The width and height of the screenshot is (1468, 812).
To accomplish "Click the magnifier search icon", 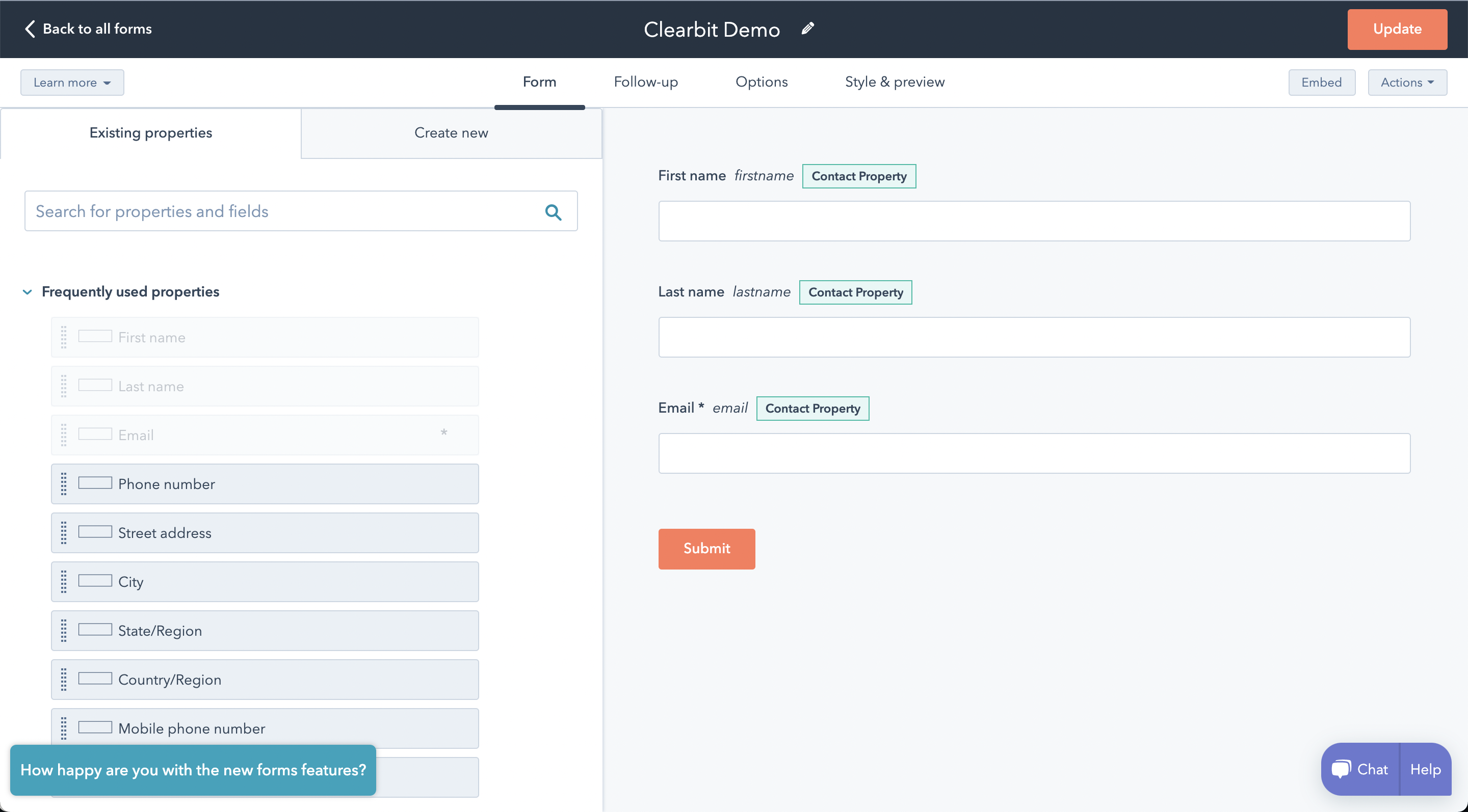I will tap(554, 212).
